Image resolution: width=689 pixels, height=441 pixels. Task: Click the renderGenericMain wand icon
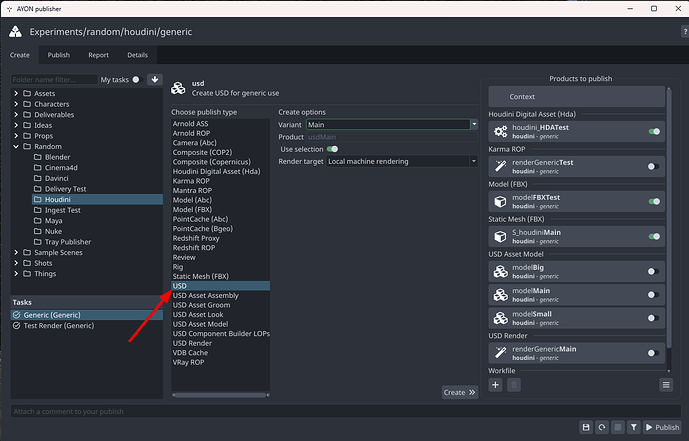pos(500,353)
